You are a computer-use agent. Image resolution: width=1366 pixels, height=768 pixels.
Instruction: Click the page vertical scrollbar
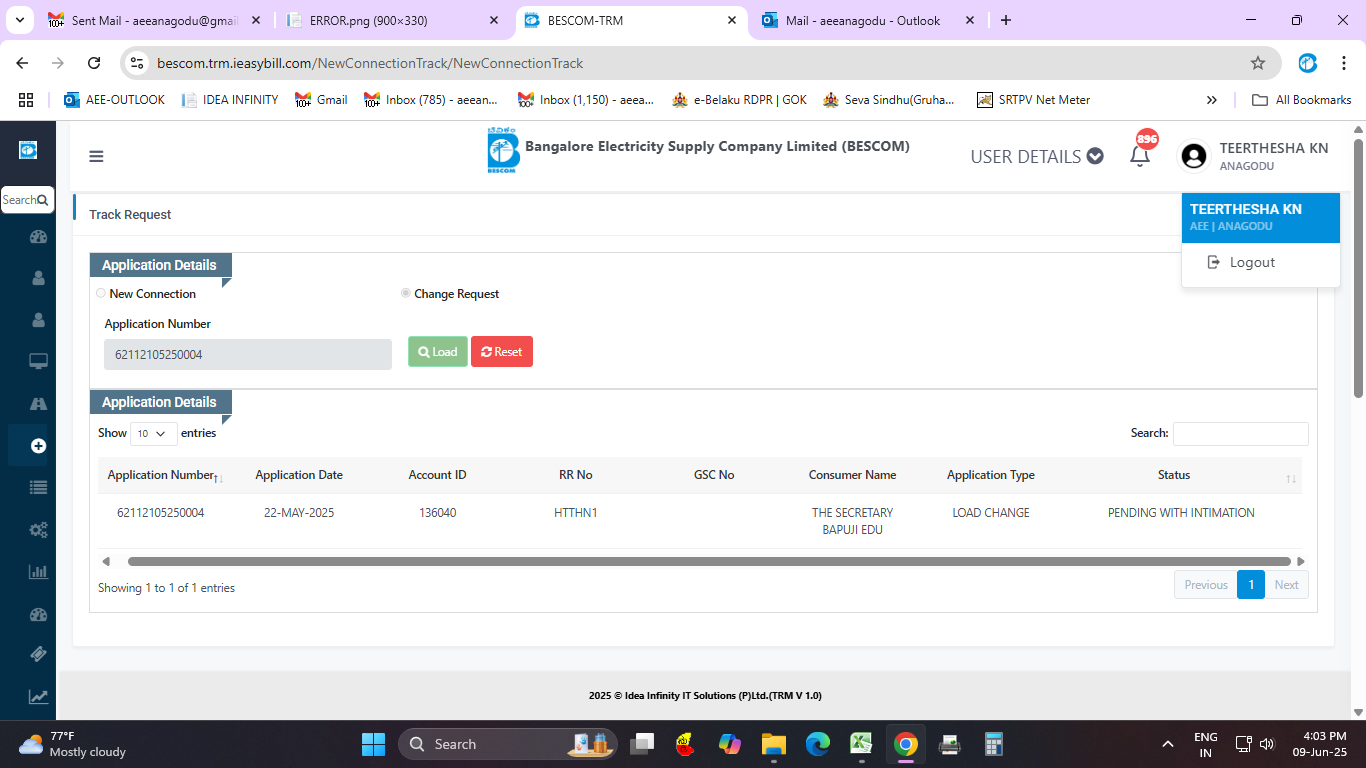point(1358,268)
